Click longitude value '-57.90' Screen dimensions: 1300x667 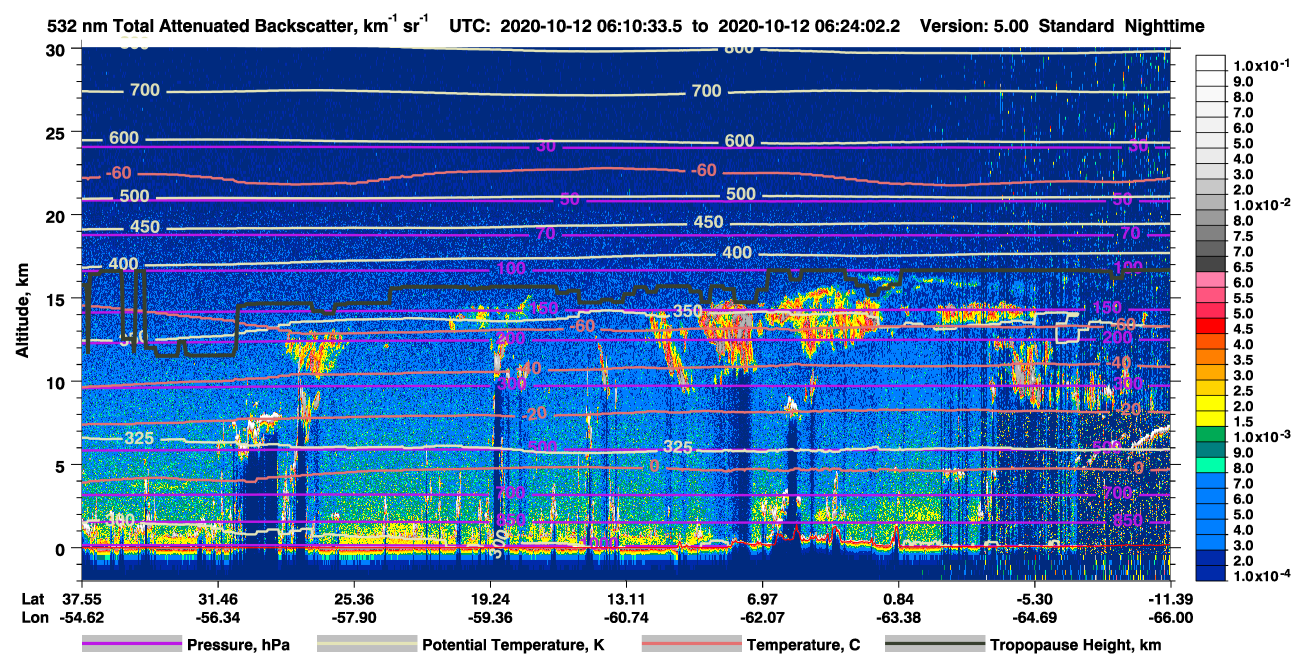tap(353, 617)
